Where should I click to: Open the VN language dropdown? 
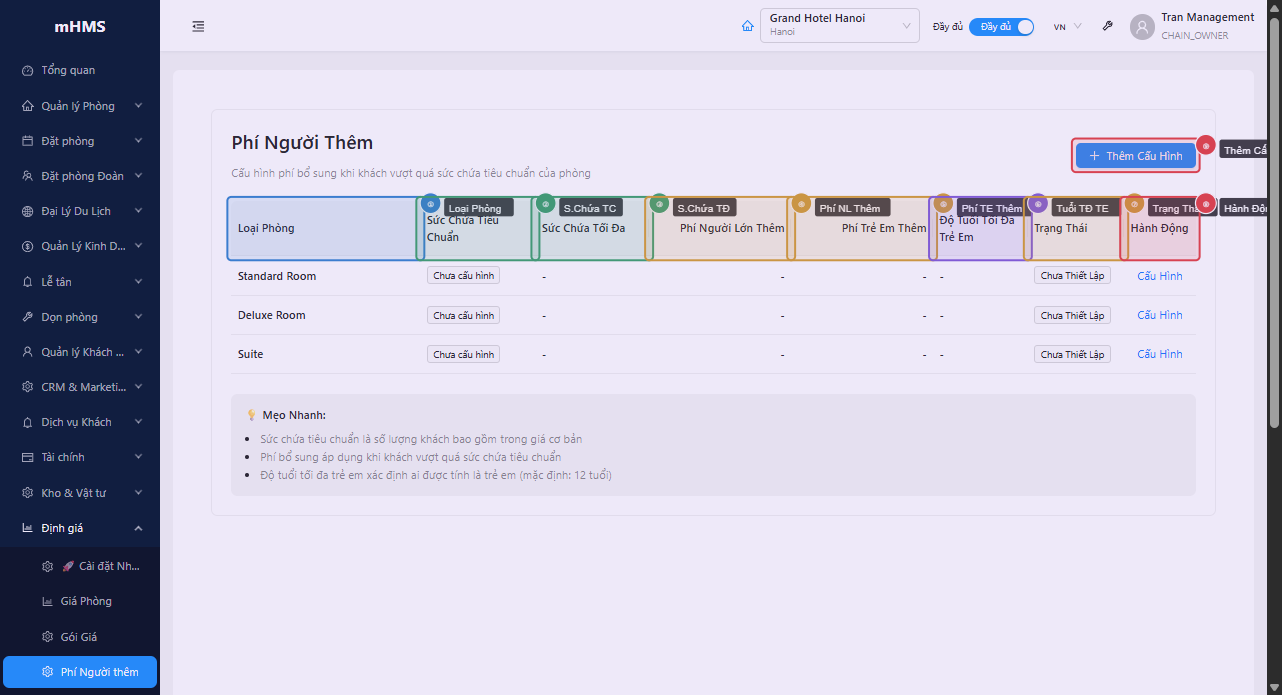(x=1067, y=27)
